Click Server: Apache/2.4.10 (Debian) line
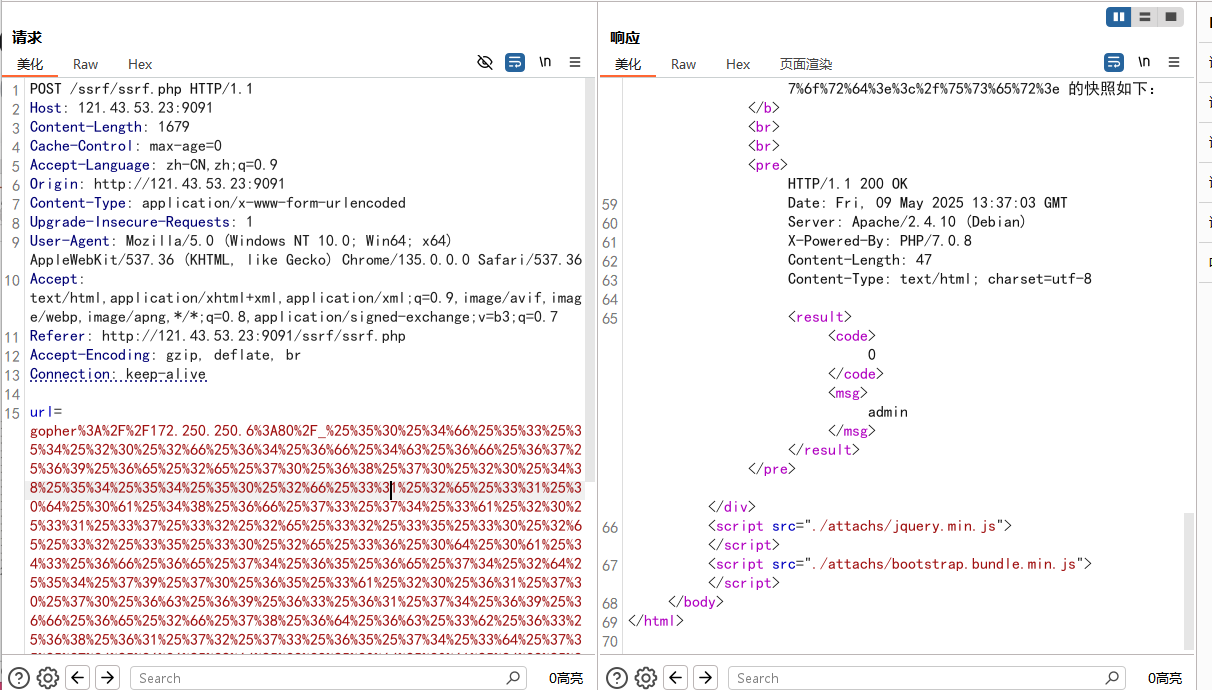The image size is (1212, 690). 907,222
